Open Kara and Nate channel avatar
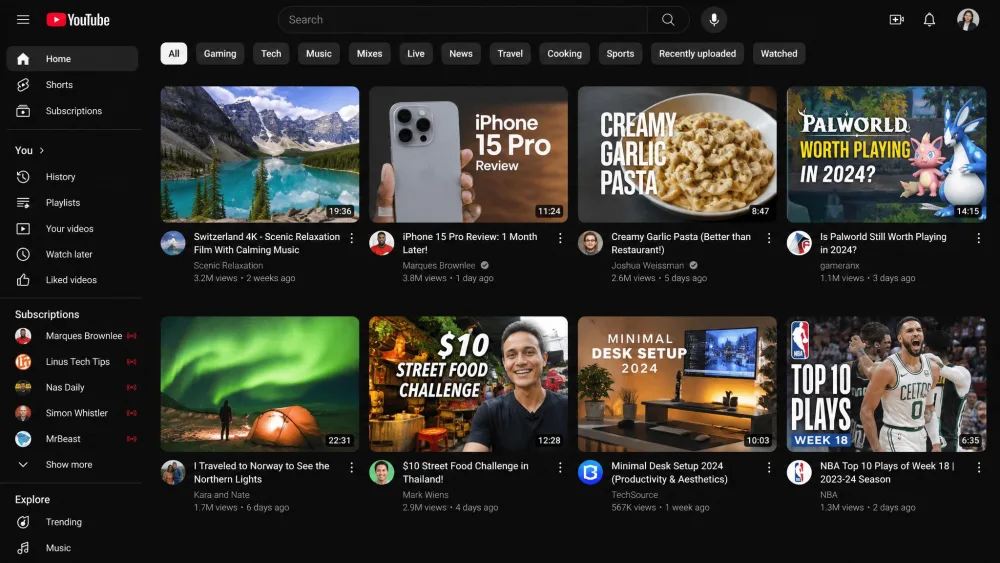The width and height of the screenshot is (1000, 563). (x=173, y=472)
